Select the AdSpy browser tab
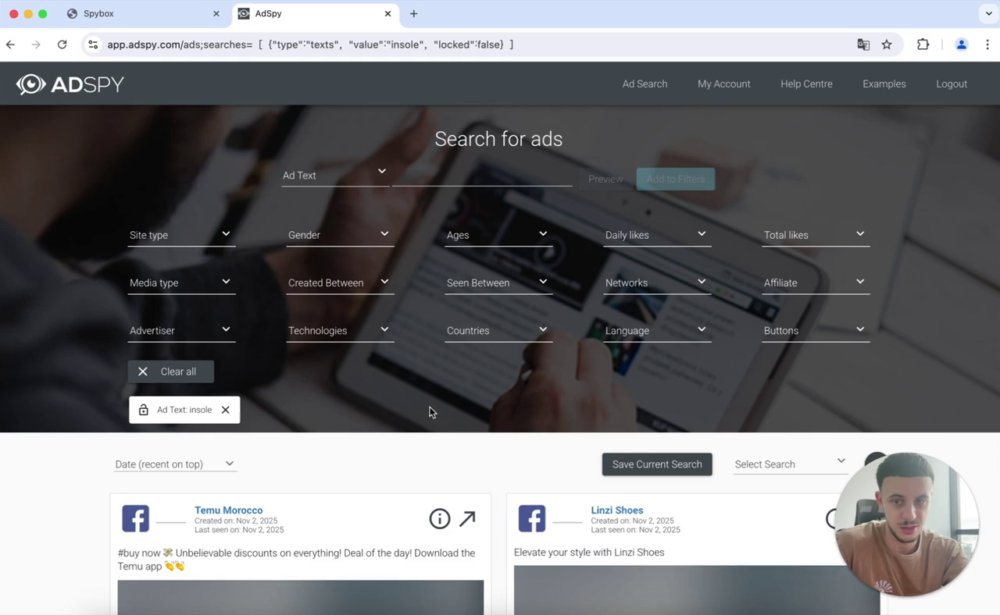The image size is (1000, 615). coord(316,13)
